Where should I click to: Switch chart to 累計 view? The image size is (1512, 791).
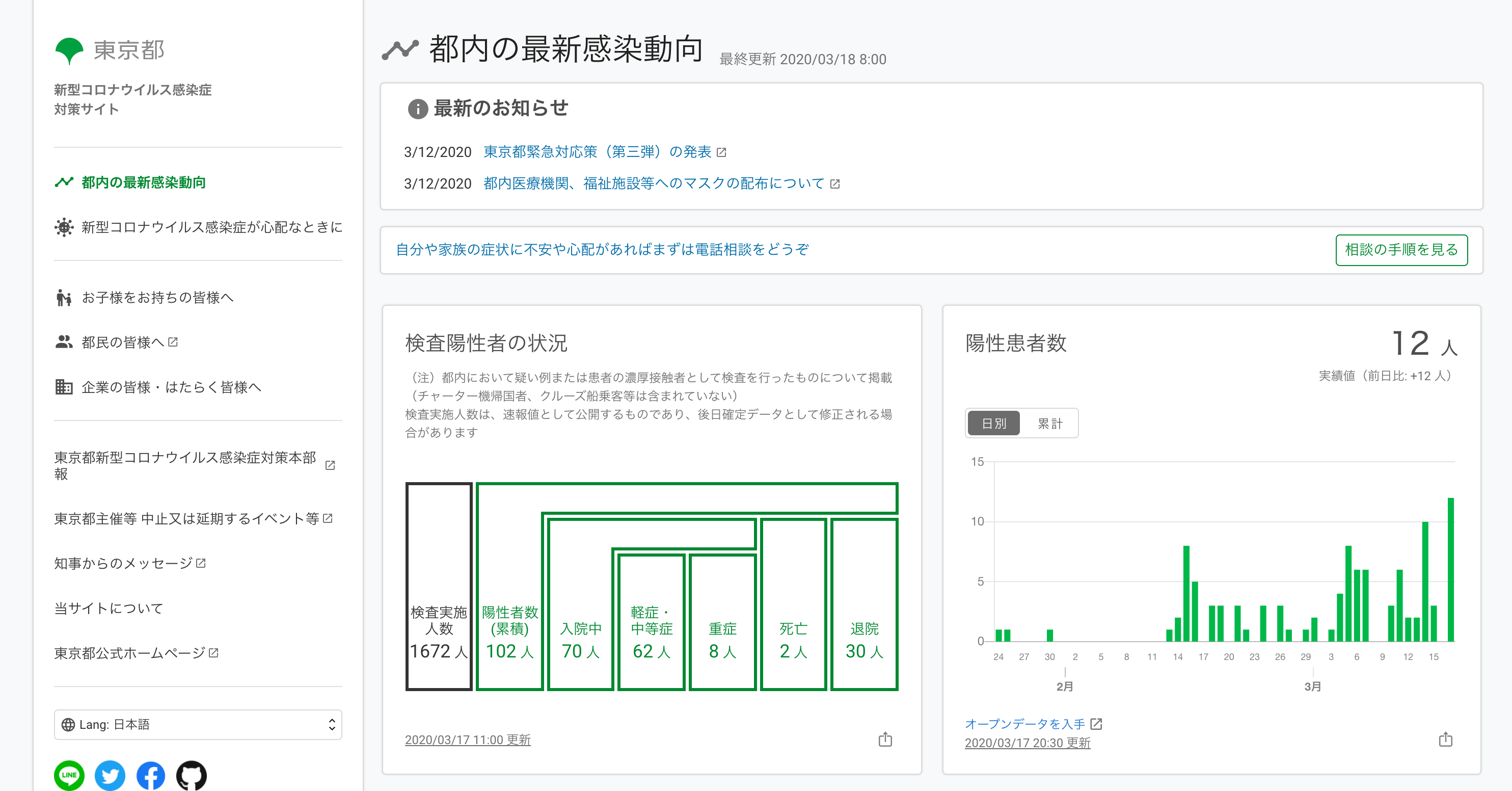tap(1049, 423)
